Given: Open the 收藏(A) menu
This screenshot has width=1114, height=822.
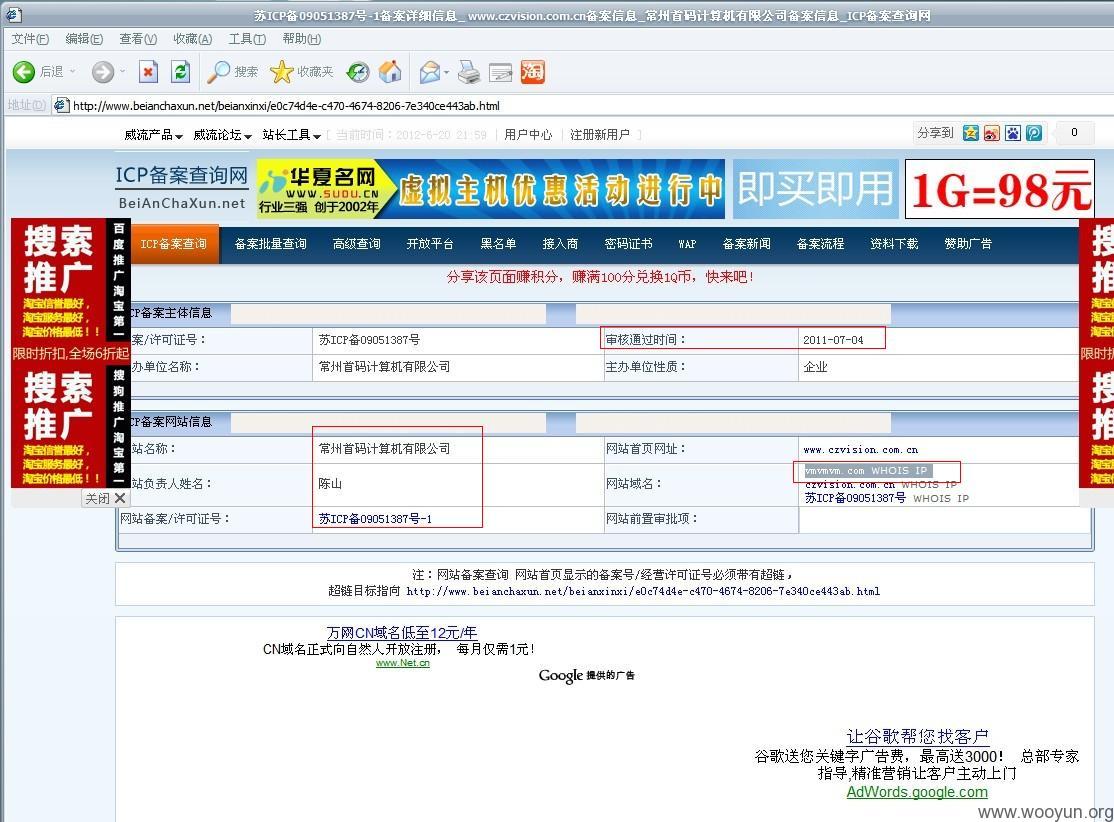Looking at the screenshot, I should [x=193, y=39].
